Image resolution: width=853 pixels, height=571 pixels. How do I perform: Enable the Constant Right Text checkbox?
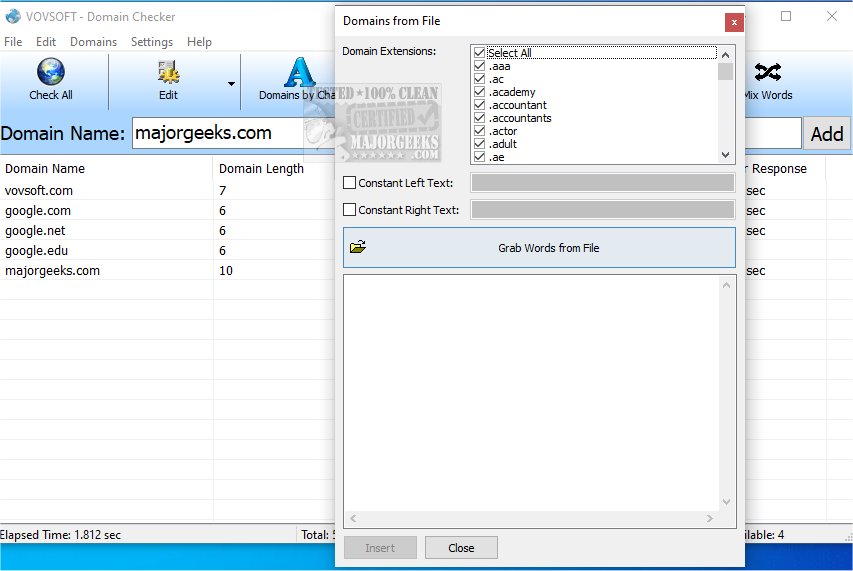point(349,210)
